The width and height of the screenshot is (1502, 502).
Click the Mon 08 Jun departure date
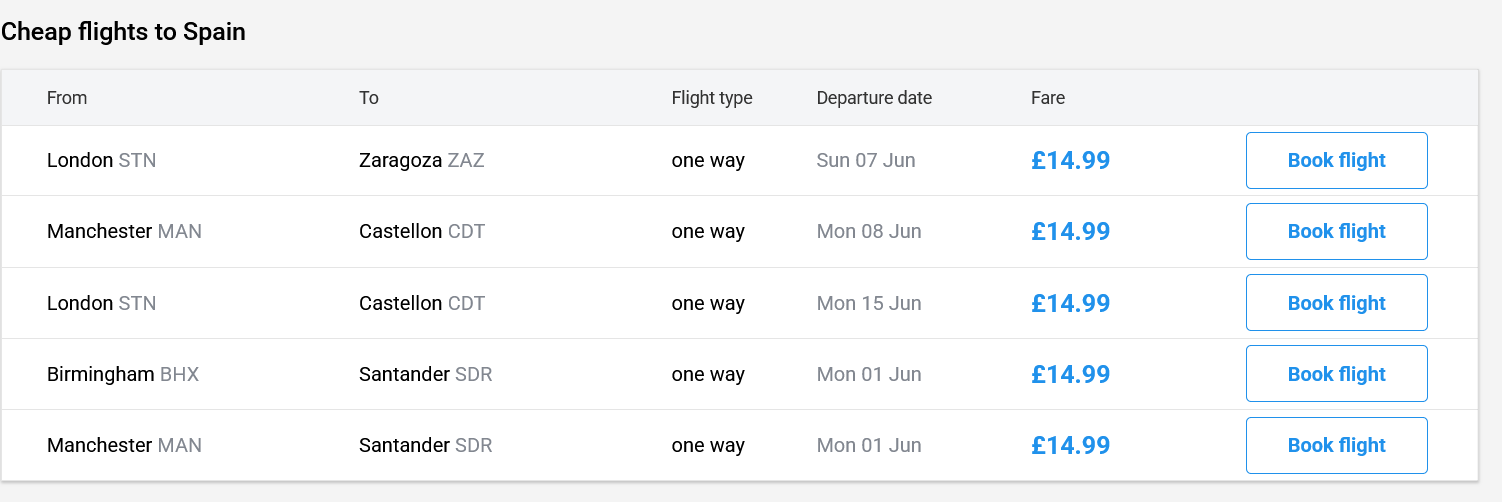(x=869, y=231)
